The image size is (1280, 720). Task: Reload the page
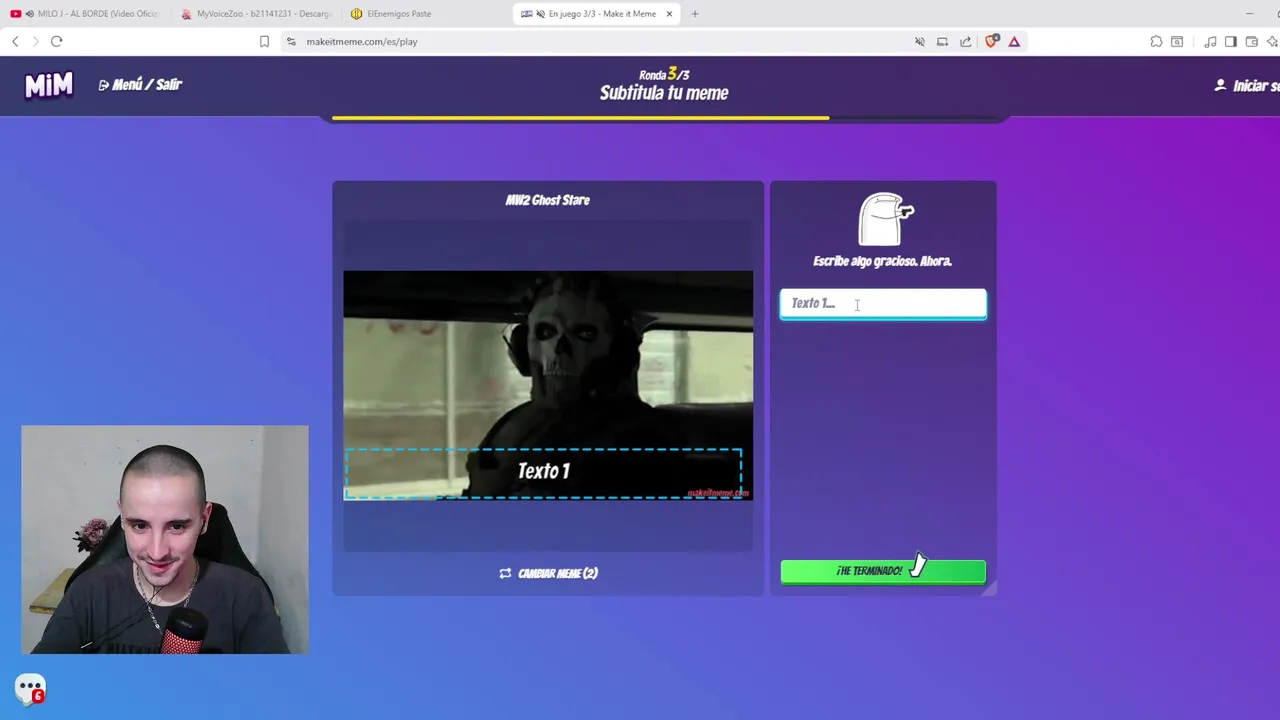[x=57, y=41]
